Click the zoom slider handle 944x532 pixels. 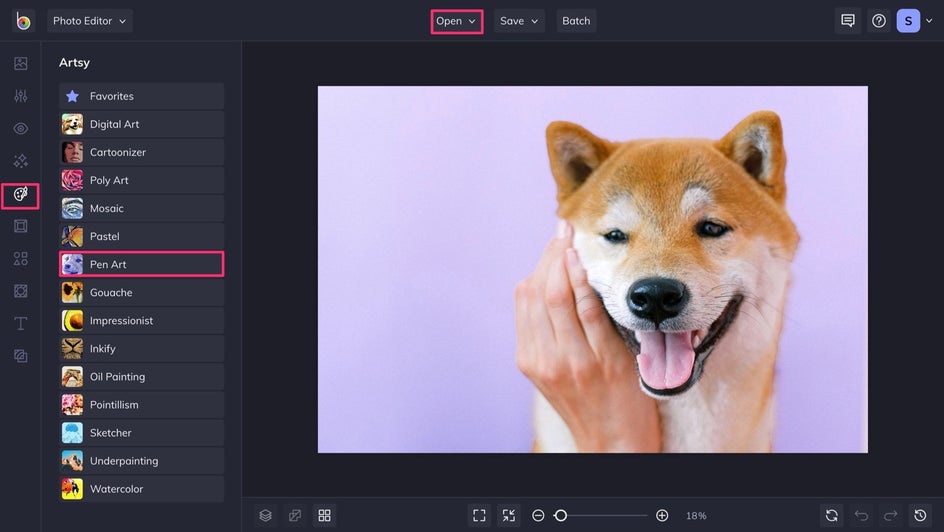[561, 515]
